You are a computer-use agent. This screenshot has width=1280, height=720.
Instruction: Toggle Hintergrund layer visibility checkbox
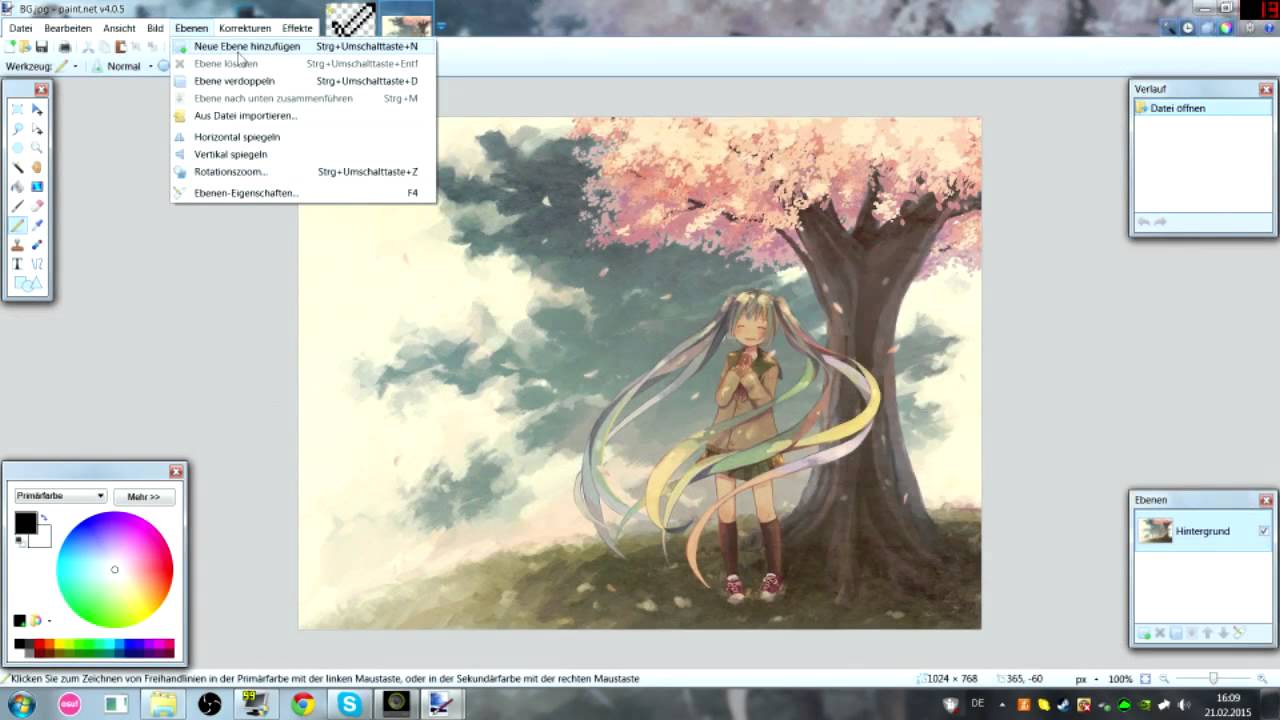tap(1264, 531)
